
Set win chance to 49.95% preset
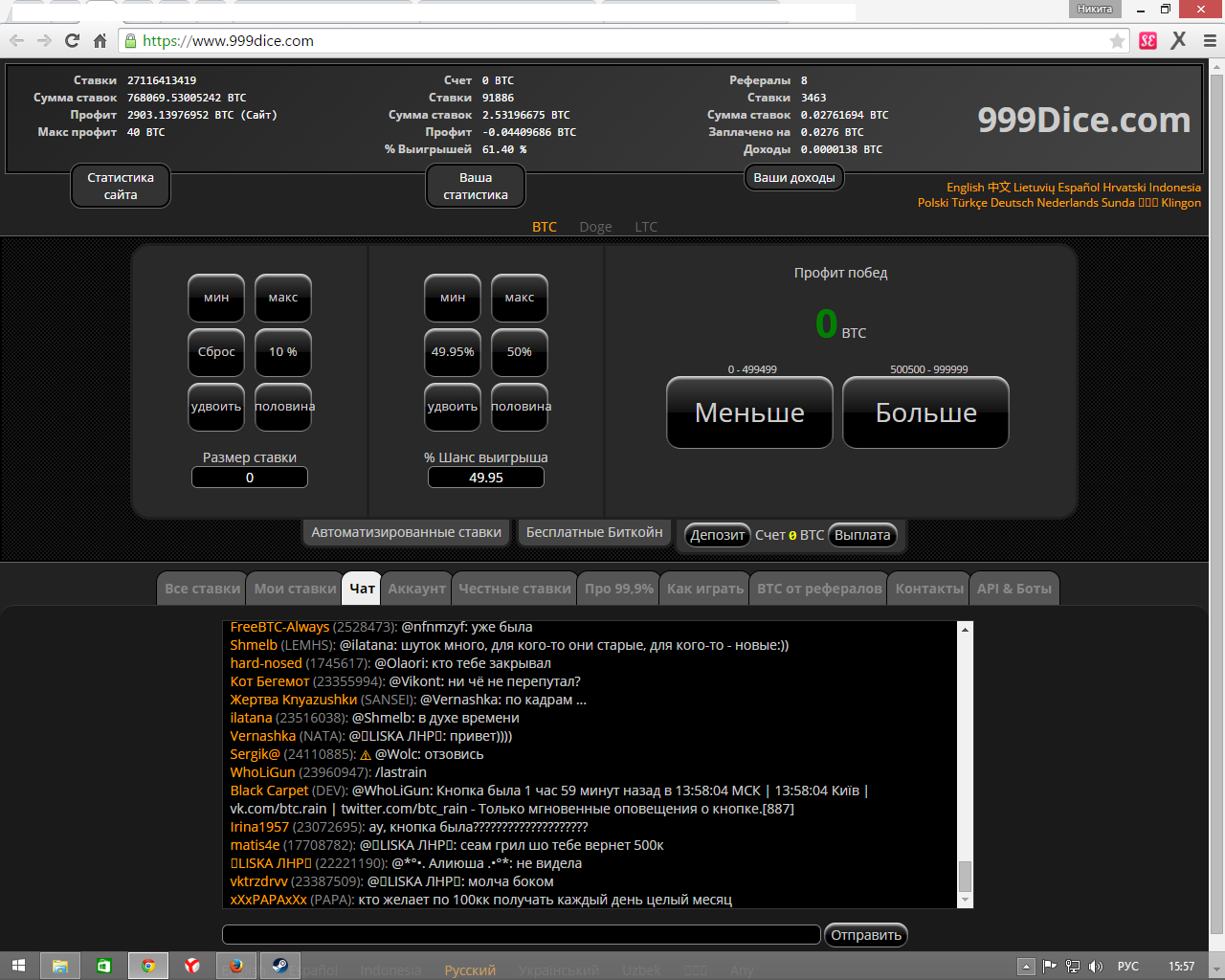[x=453, y=352]
